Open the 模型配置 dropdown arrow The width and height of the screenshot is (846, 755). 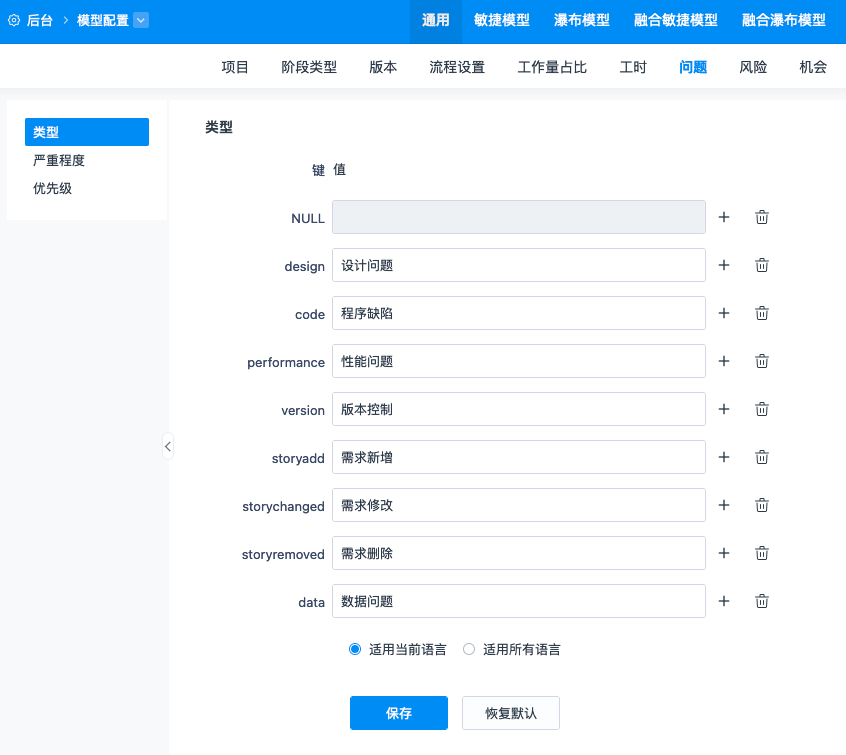click(140, 20)
